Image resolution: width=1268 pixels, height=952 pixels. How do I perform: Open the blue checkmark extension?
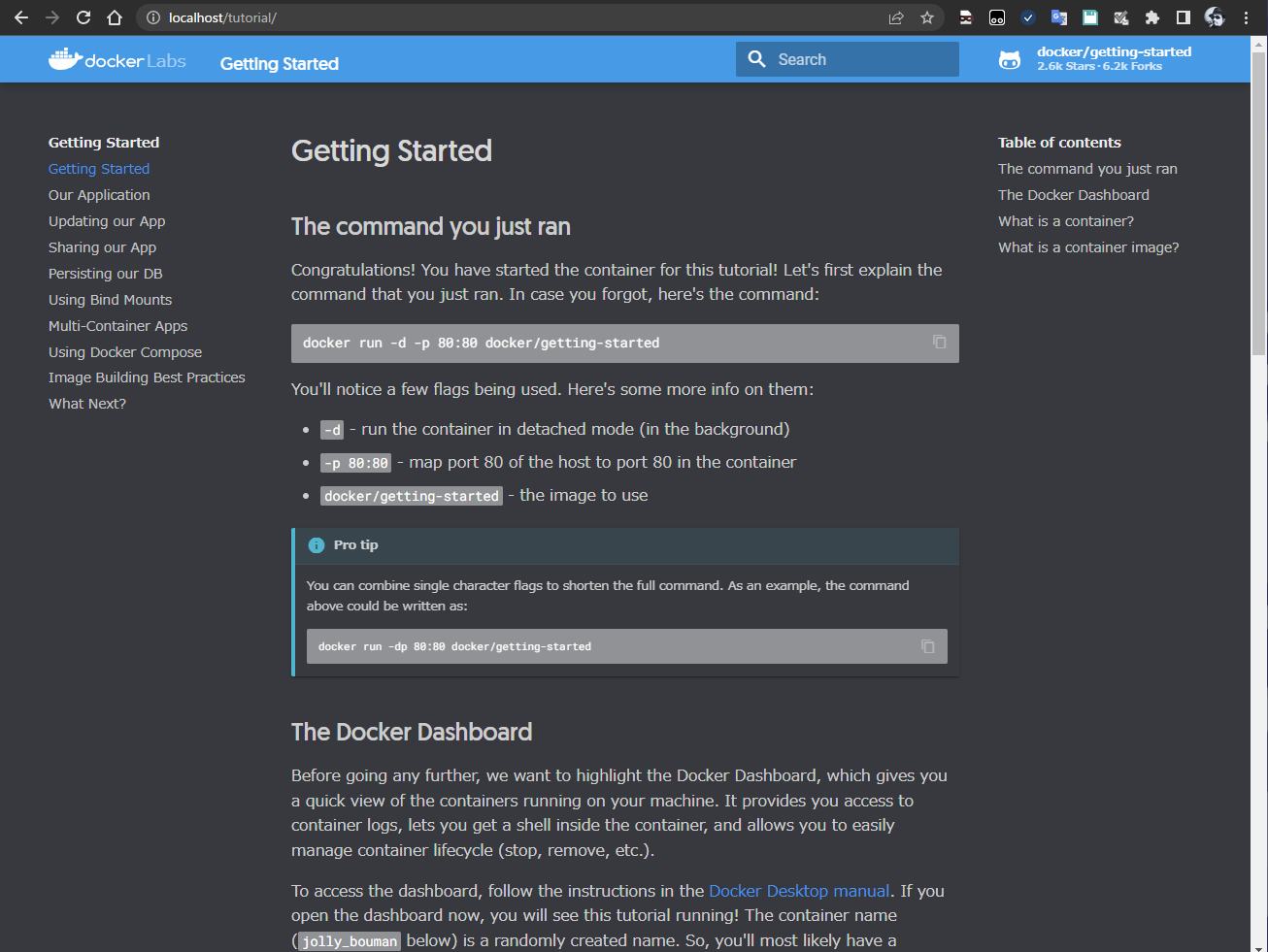(1028, 17)
